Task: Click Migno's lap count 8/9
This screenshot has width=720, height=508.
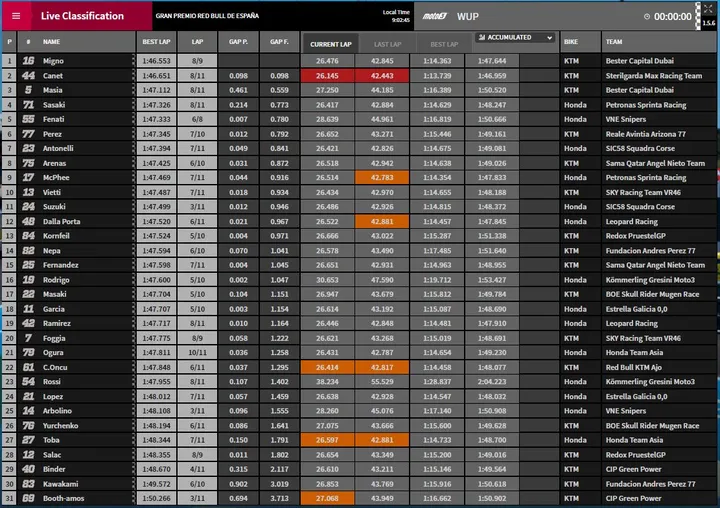Action: pyautogui.click(x=197, y=61)
